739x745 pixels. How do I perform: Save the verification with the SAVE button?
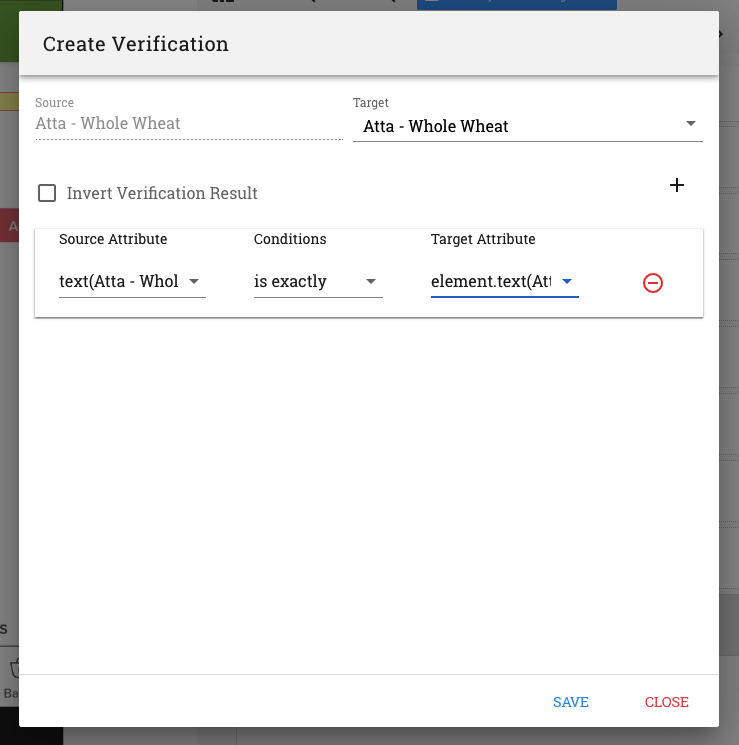click(571, 702)
